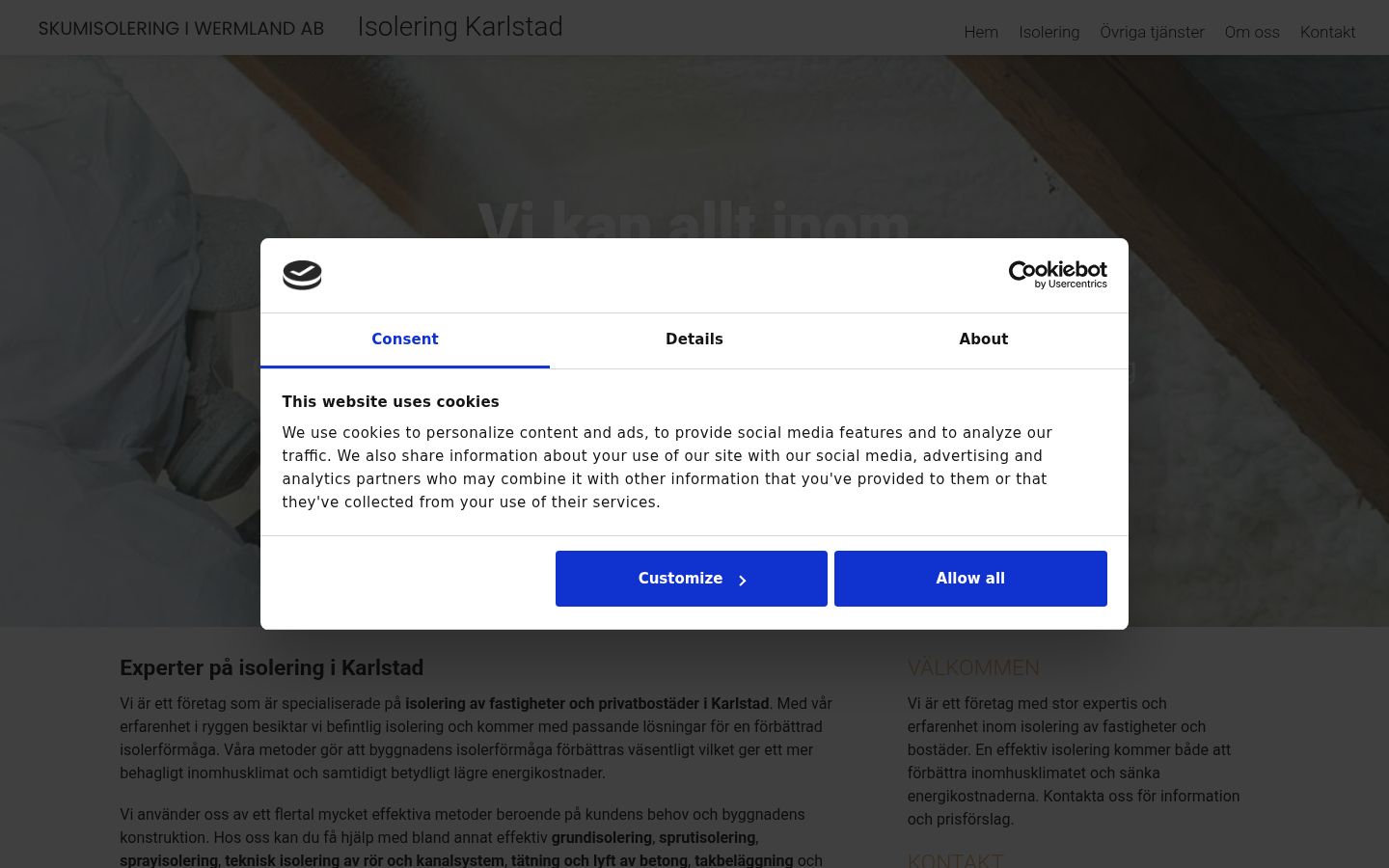Switch to the Details tab
Viewport: 1389px width, 868px height.
pos(694,339)
